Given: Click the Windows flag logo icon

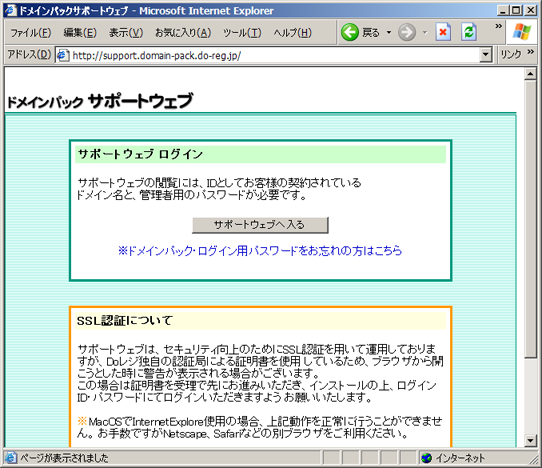Looking at the screenshot, I should pos(522,32).
